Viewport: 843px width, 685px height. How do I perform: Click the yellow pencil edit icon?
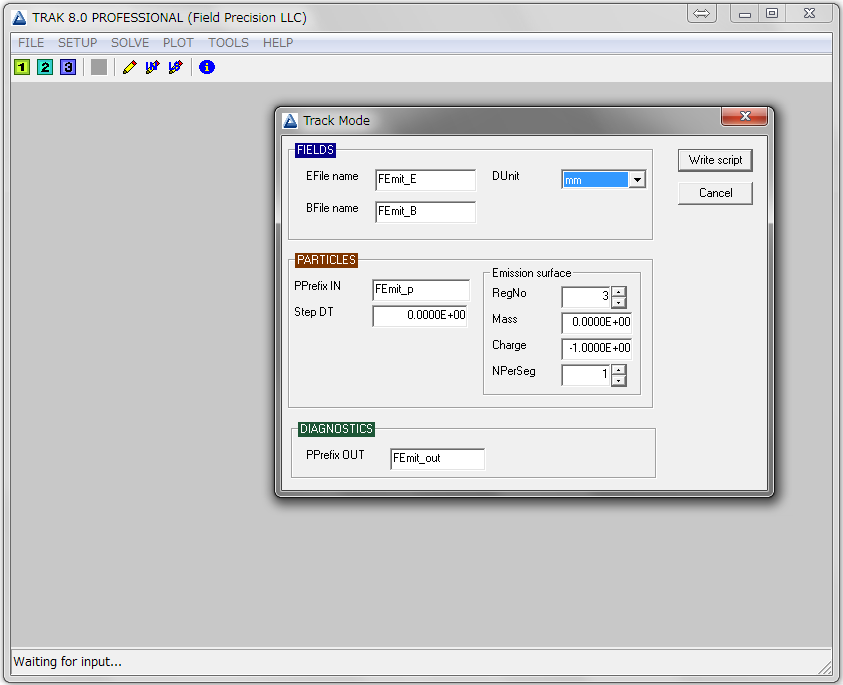(x=130, y=67)
